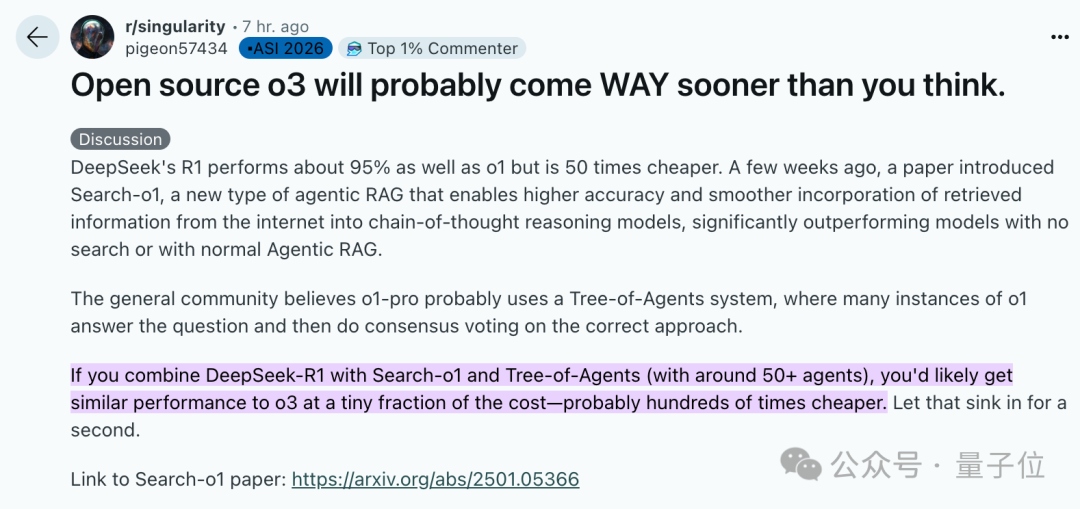Click the Top 1% Commenter label text

point(442,48)
